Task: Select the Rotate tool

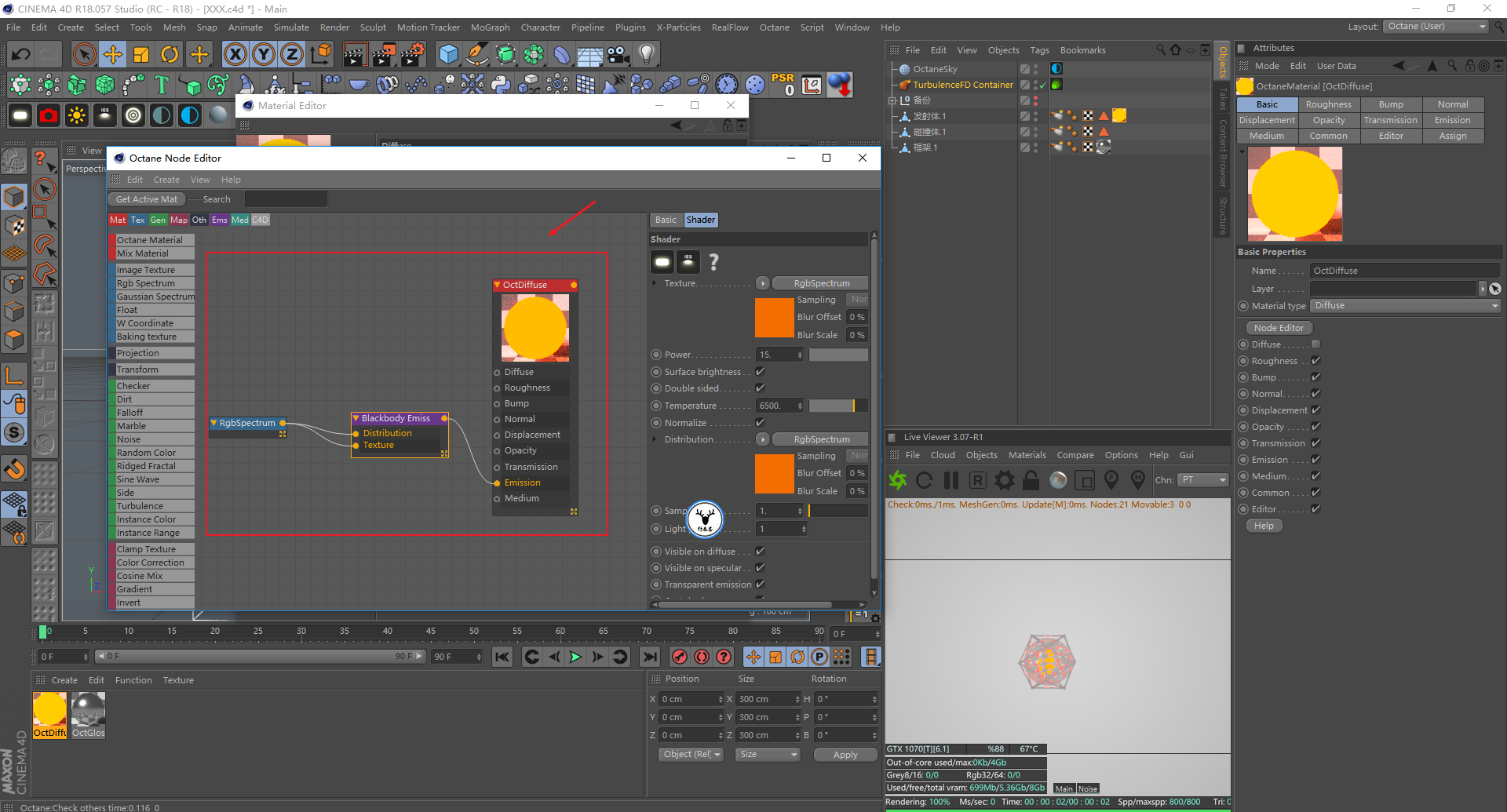Action: [x=170, y=54]
